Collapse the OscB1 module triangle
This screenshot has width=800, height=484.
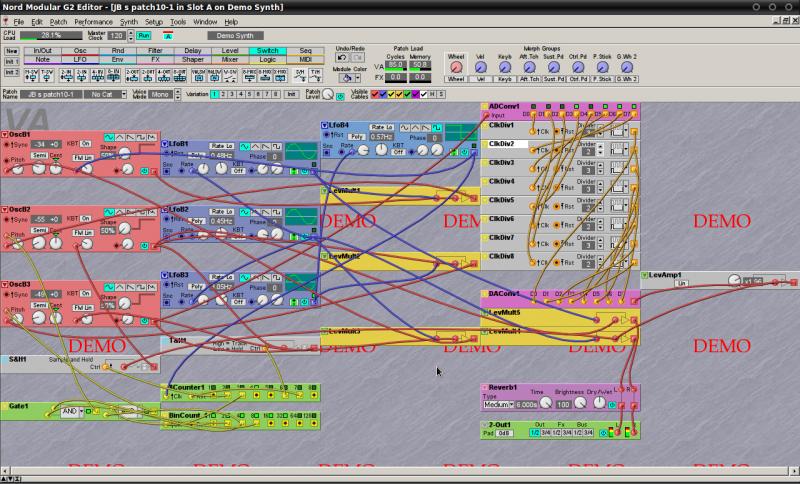click(x=5, y=135)
